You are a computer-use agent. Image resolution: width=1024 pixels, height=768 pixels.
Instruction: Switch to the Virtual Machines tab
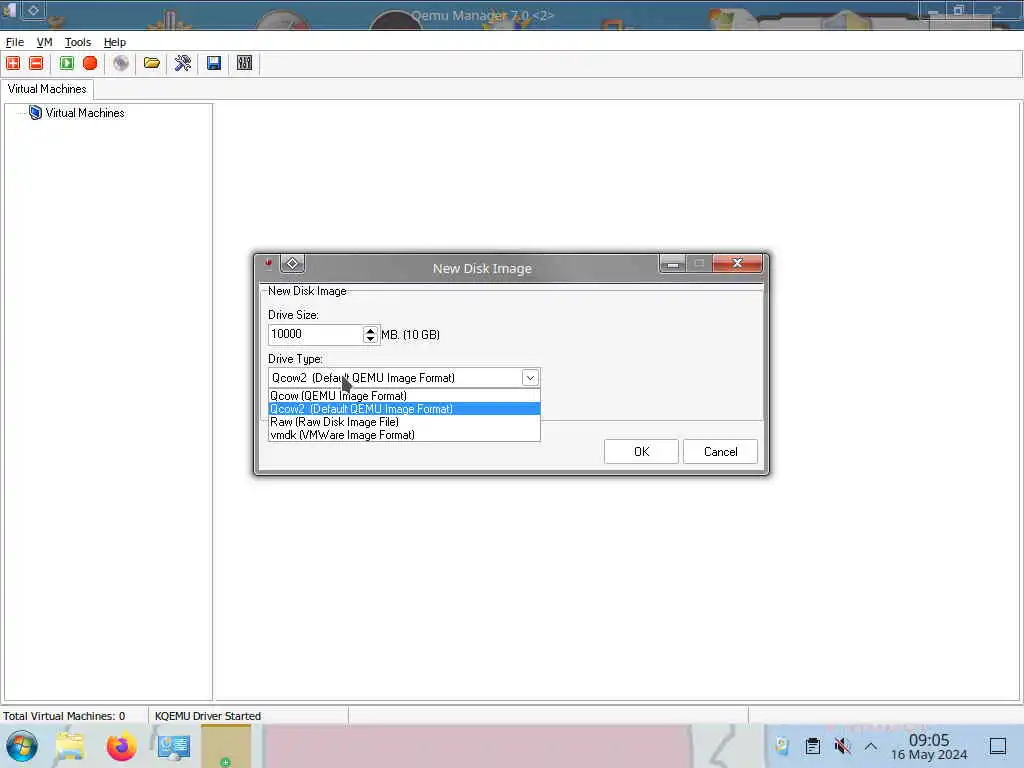click(x=47, y=89)
